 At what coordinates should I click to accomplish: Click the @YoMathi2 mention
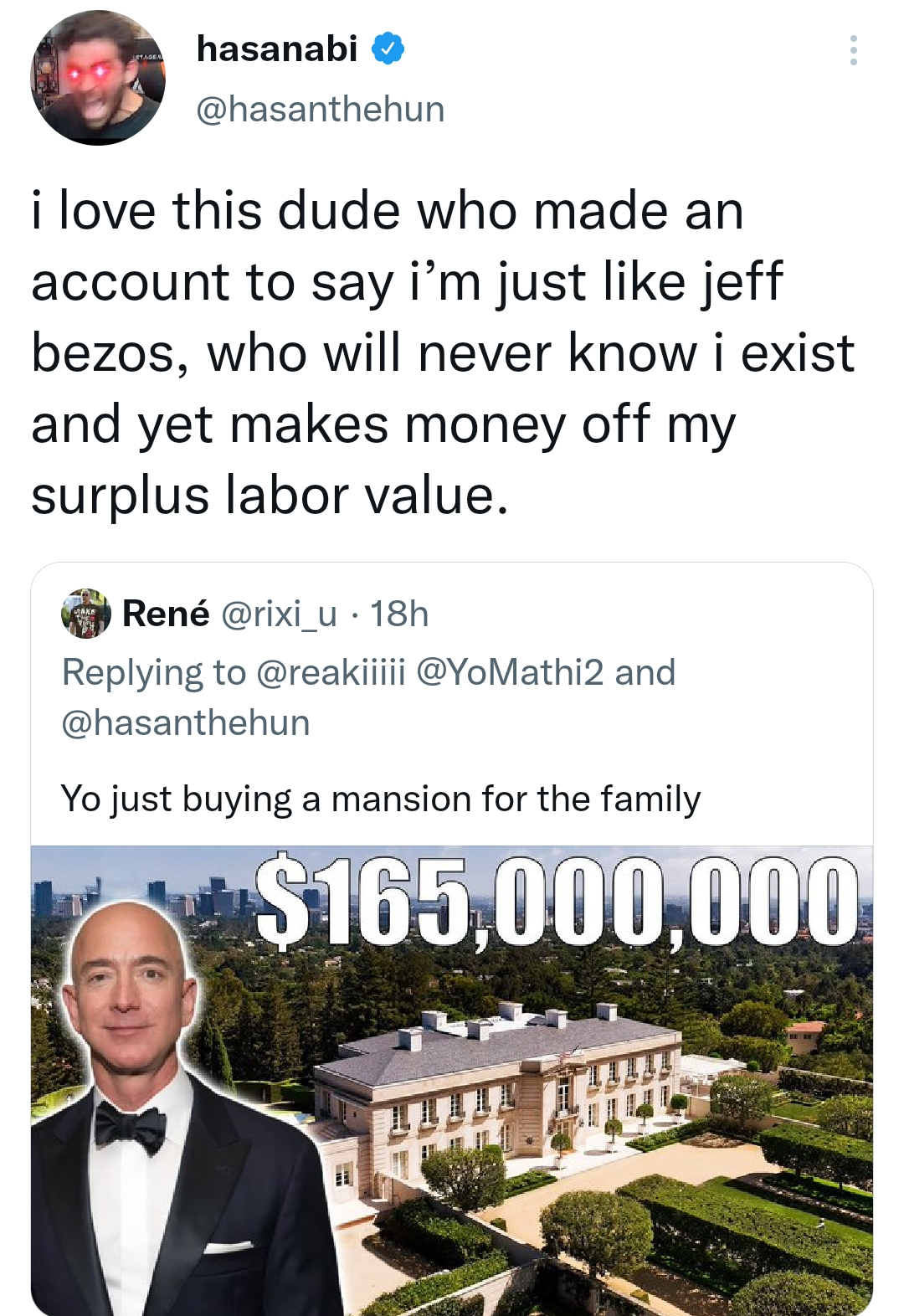click(x=509, y=672)
